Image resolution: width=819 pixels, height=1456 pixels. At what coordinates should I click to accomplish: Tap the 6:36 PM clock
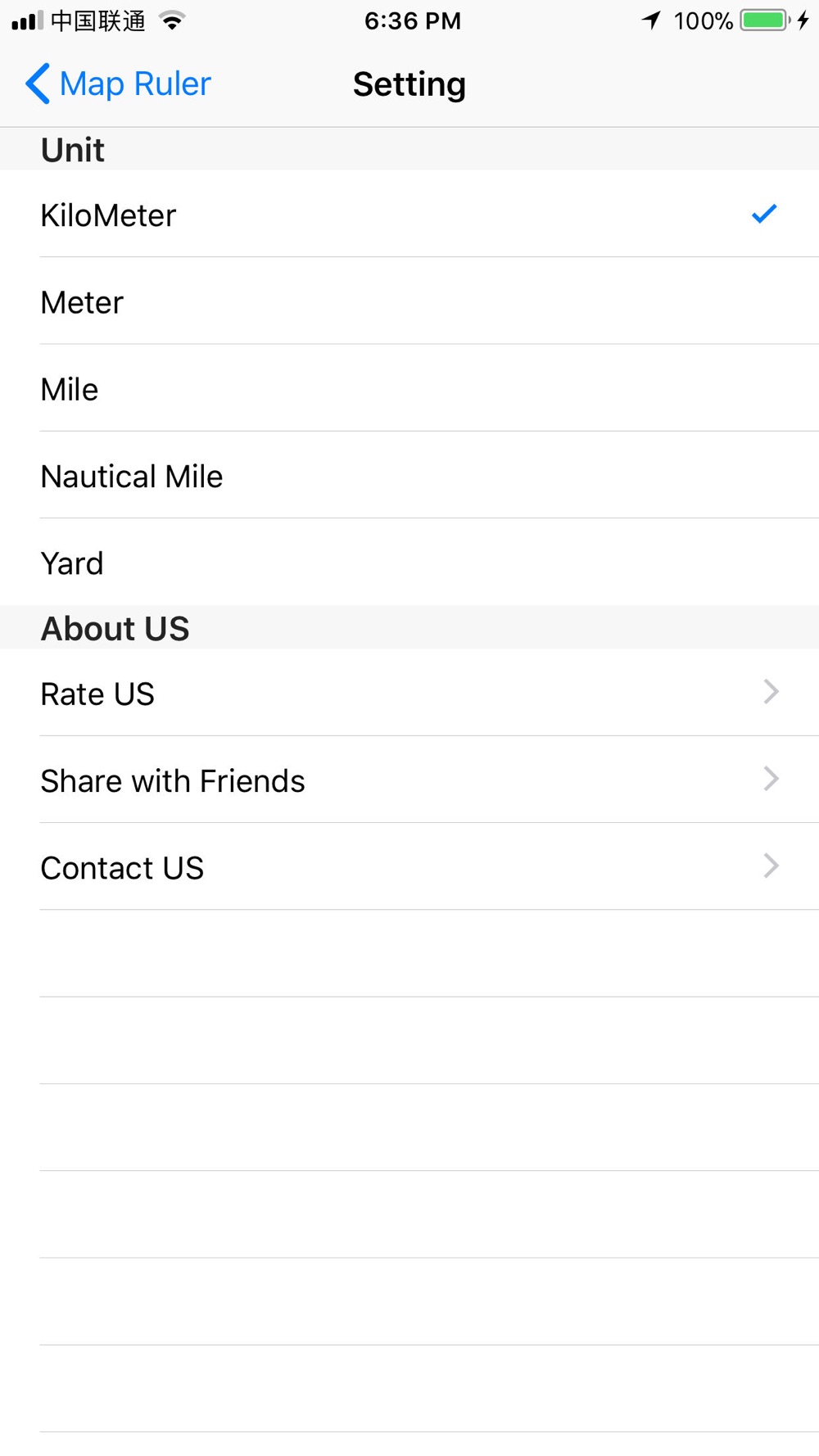(413, 20)
